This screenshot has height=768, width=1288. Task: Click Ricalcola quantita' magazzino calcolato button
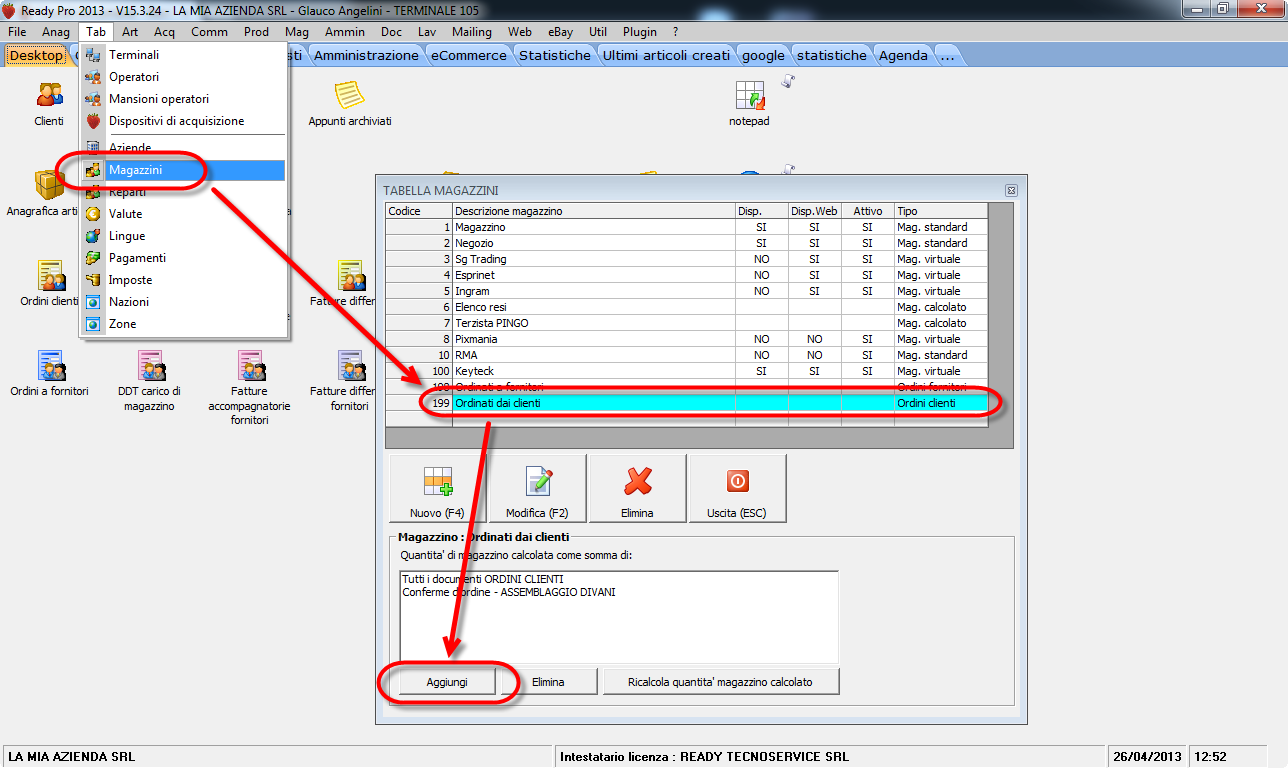coord(720,682)
